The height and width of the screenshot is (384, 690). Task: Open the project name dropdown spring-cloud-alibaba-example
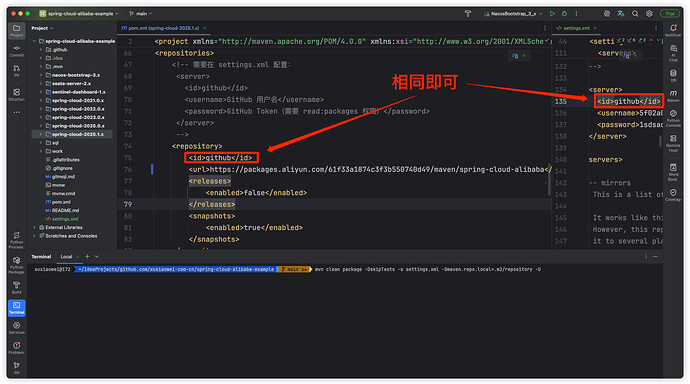[79, 14]
